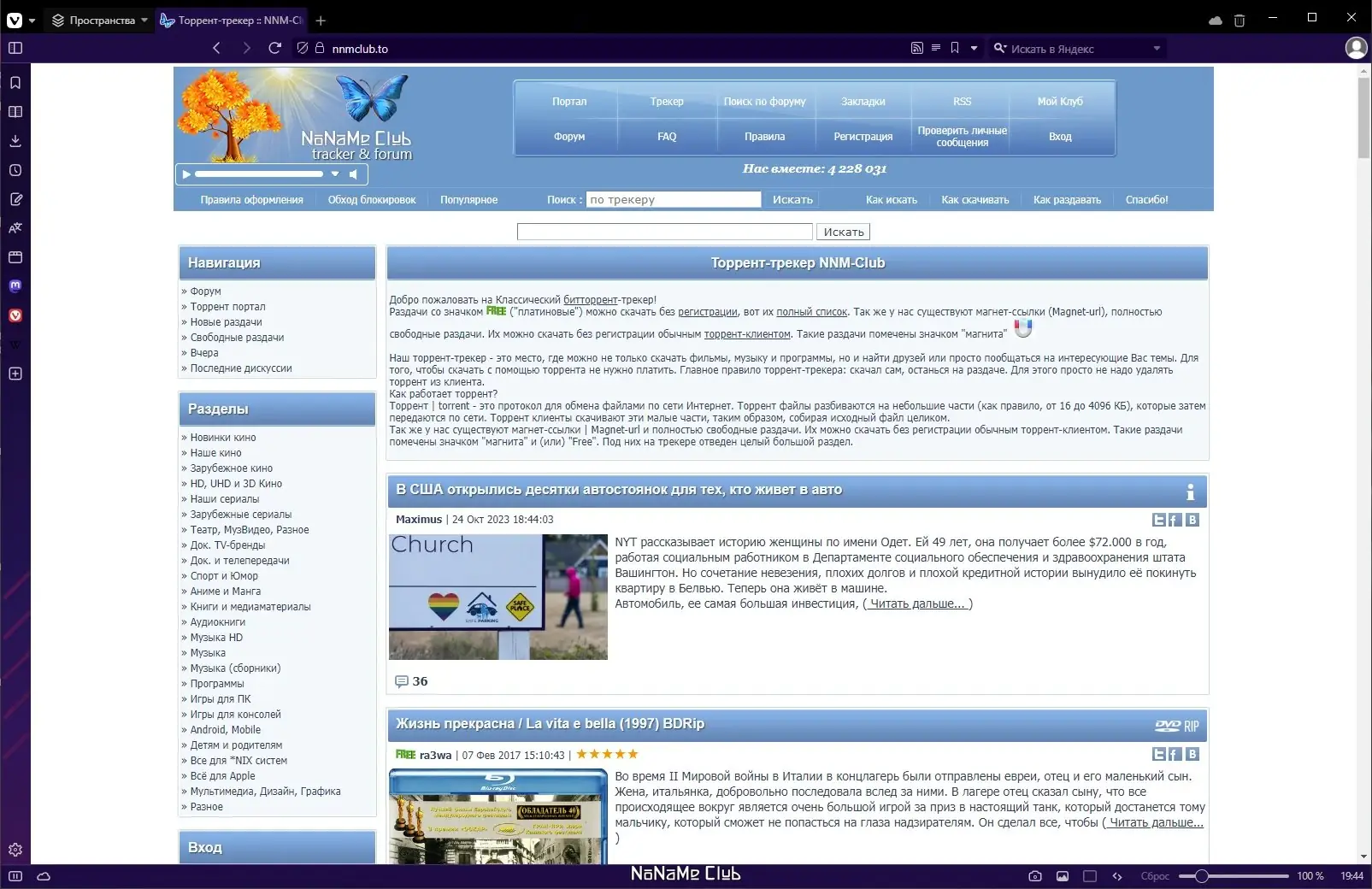
Task: Open the History panel
Action: (15, 170)
